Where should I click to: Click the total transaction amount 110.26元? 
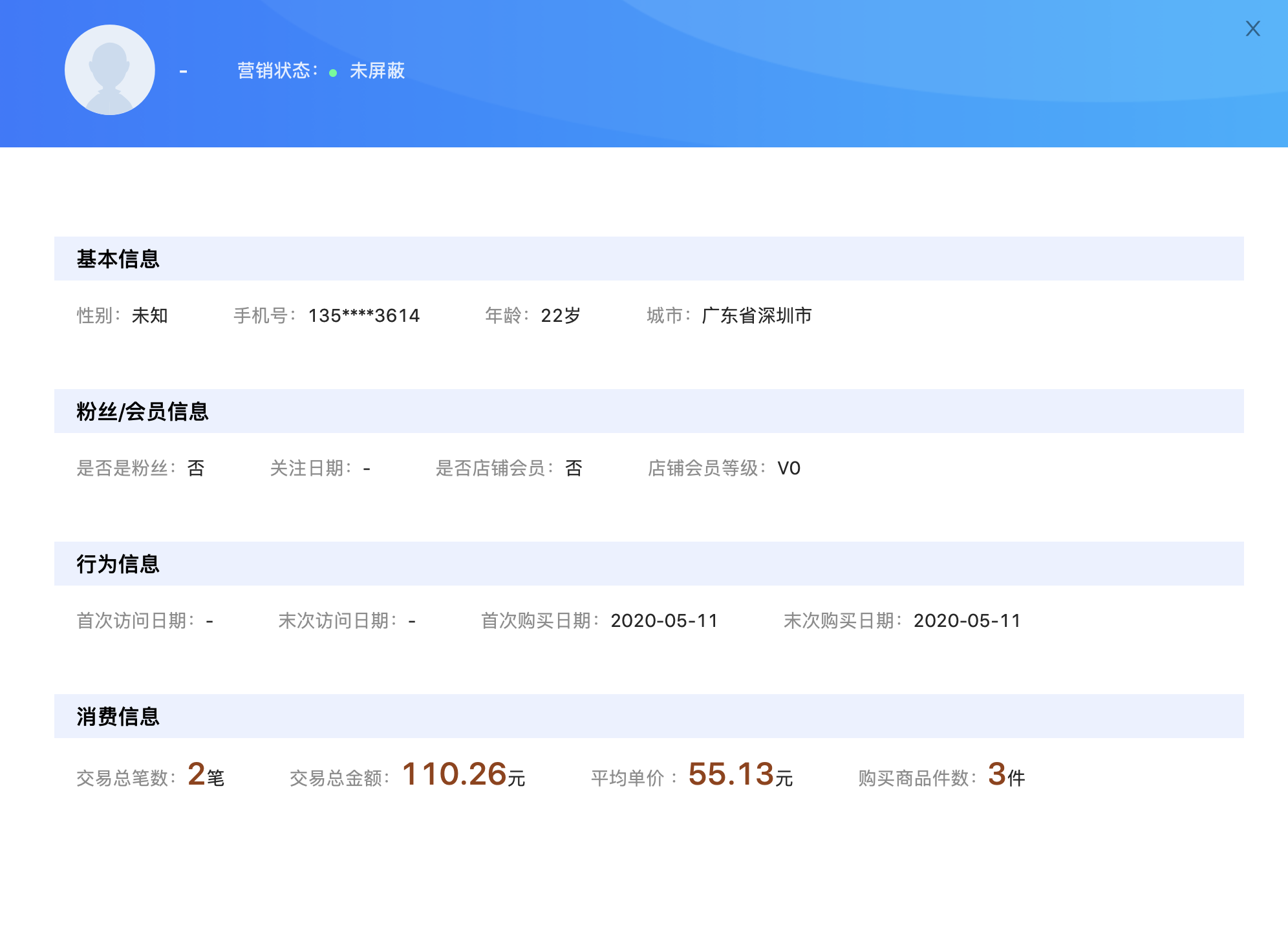point(463,774)
